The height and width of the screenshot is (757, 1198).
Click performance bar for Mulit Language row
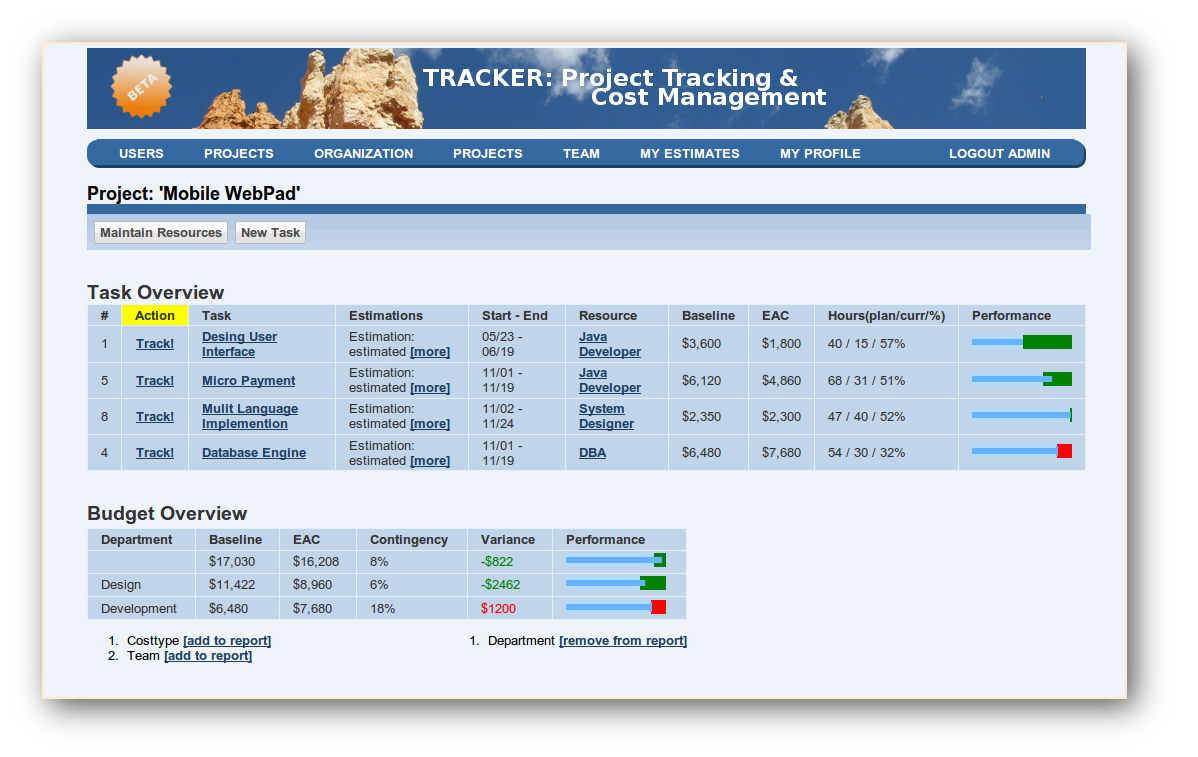[x=1022, y=415]
